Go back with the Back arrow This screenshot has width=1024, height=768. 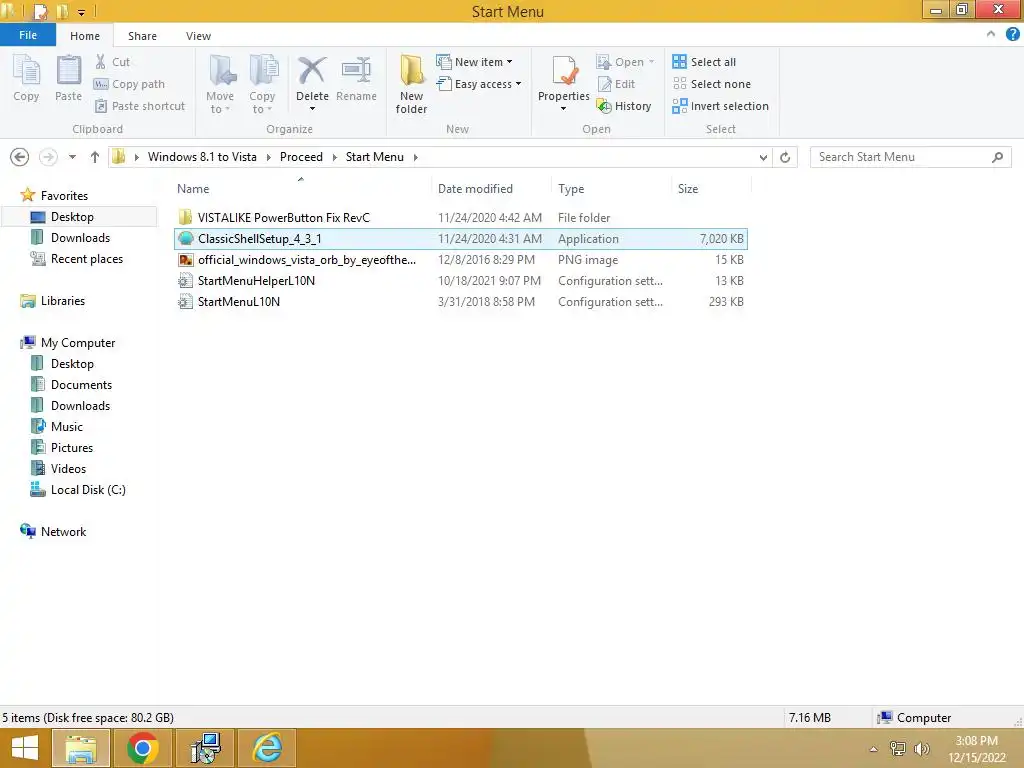20,157
